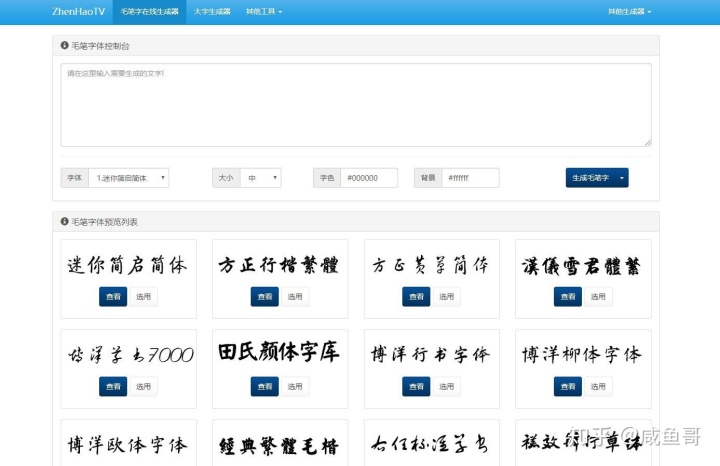Click 选用 under 漢儀雪君體繁
Viewport: 720px width, 466px height.
point(598,297)
